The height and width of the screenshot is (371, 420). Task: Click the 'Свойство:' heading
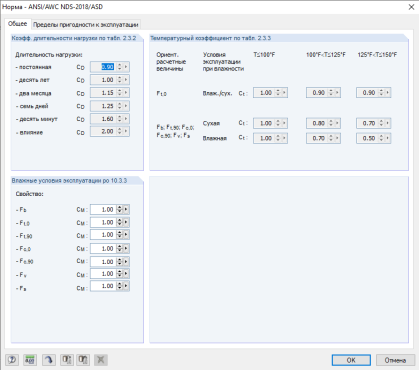click(x=29, y=194)
